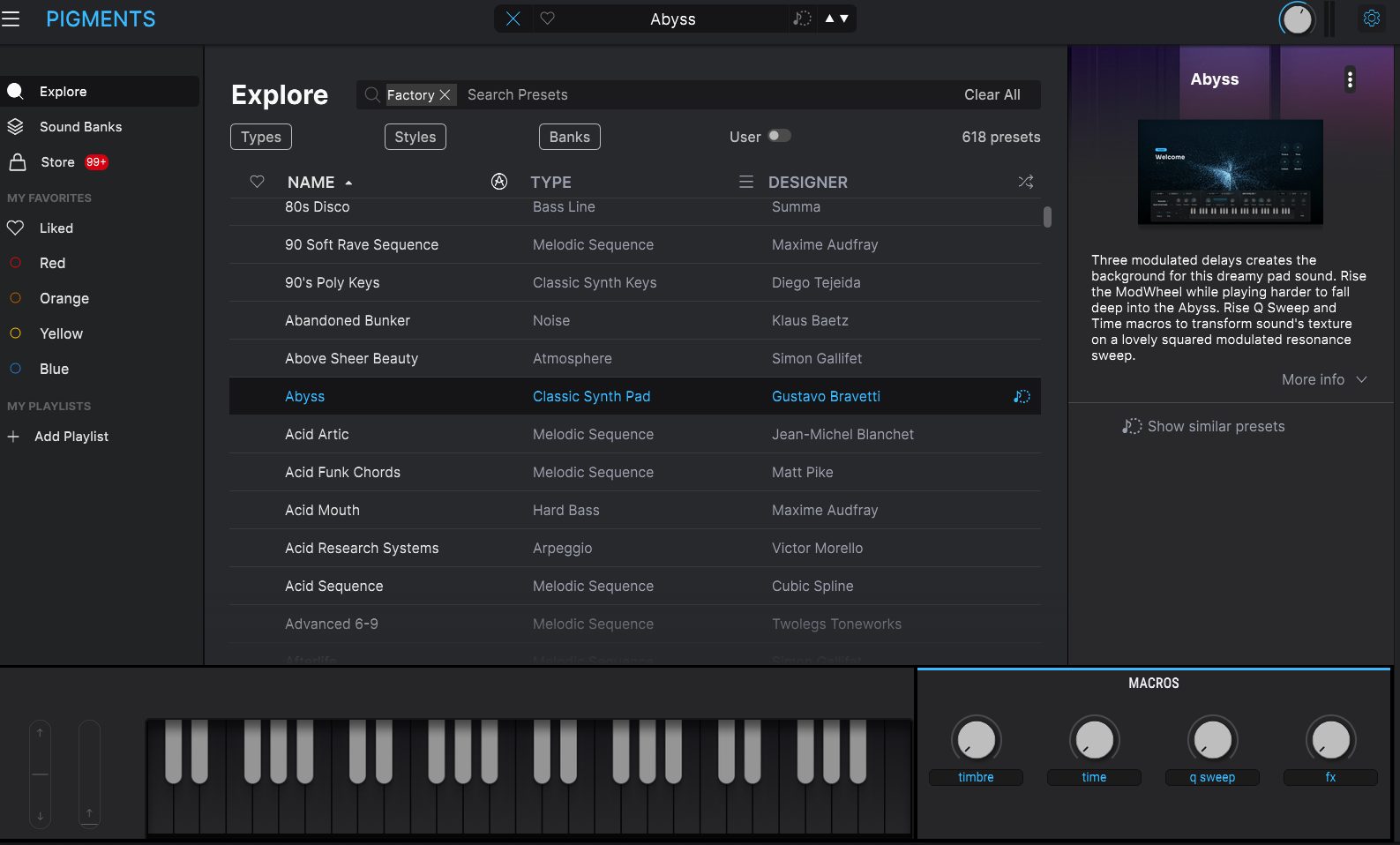Screen dimensions: 1400x845
Task: Open the hamburger main menu
Action: (11, 19)
